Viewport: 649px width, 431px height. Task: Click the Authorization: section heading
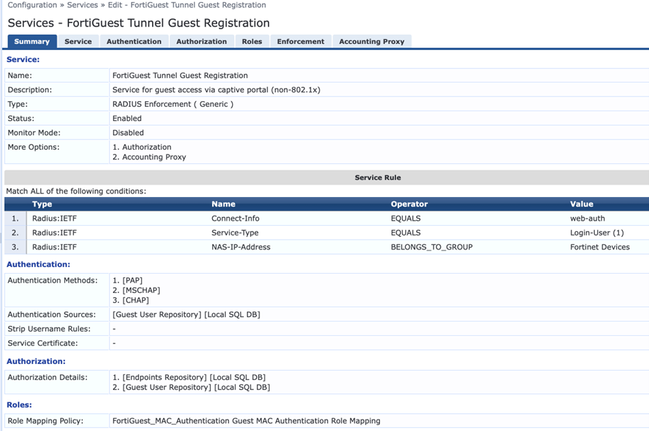coord(36,361)
